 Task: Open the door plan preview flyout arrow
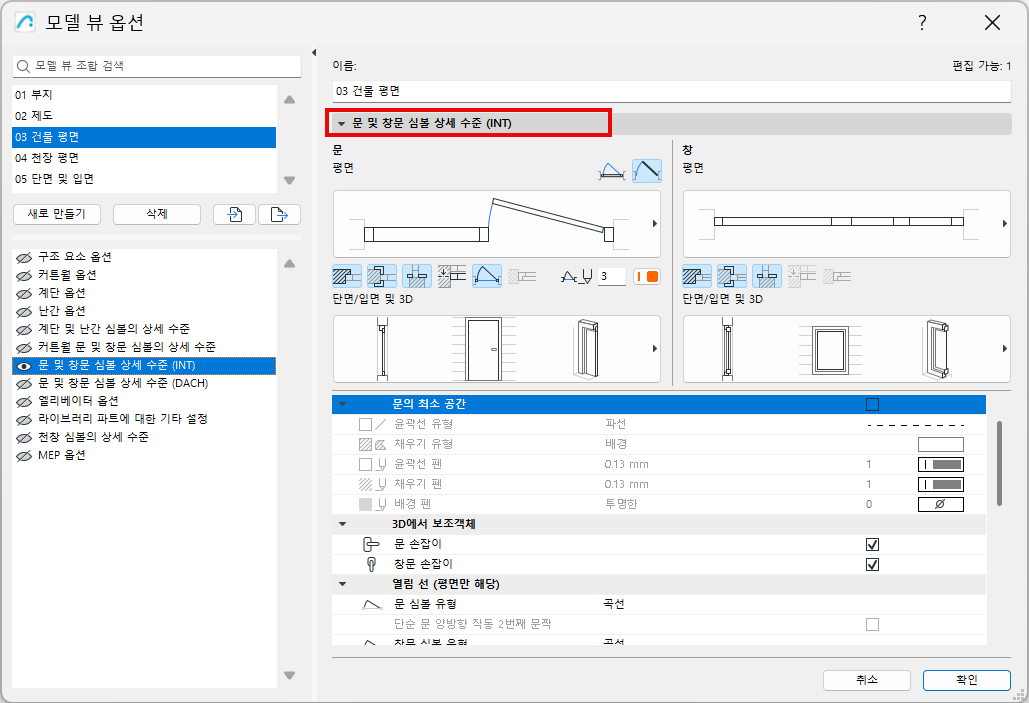[654, 224]
